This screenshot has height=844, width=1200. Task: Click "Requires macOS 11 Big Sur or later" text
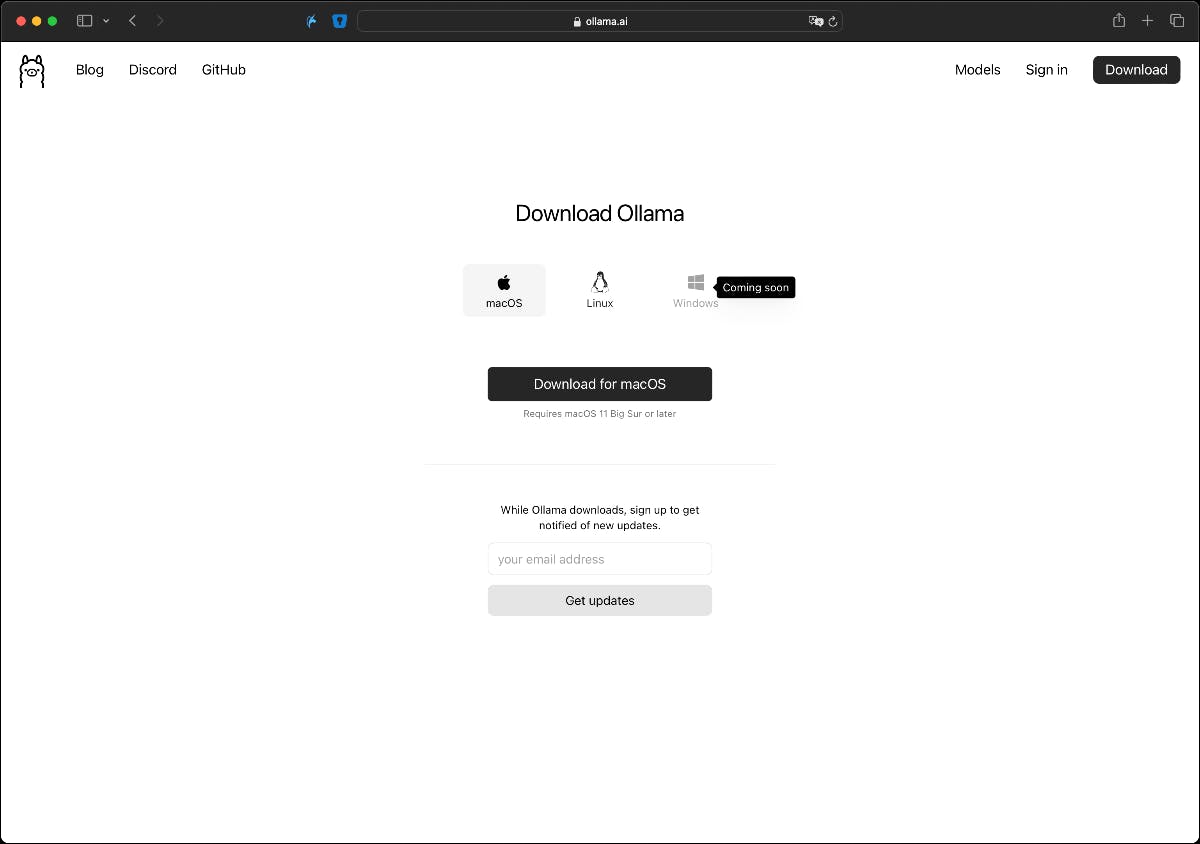(x=600, y=414)
